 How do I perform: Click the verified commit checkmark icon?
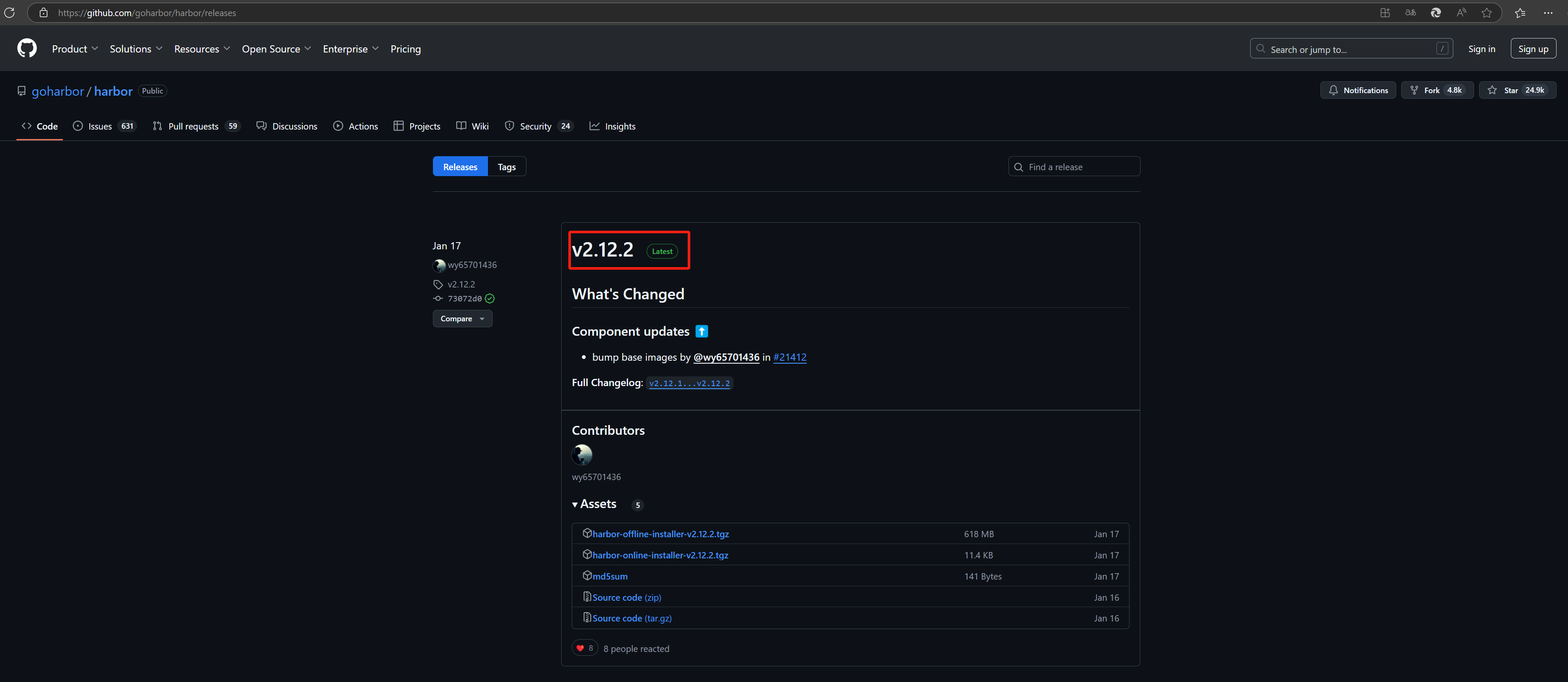tap(490, 298)
